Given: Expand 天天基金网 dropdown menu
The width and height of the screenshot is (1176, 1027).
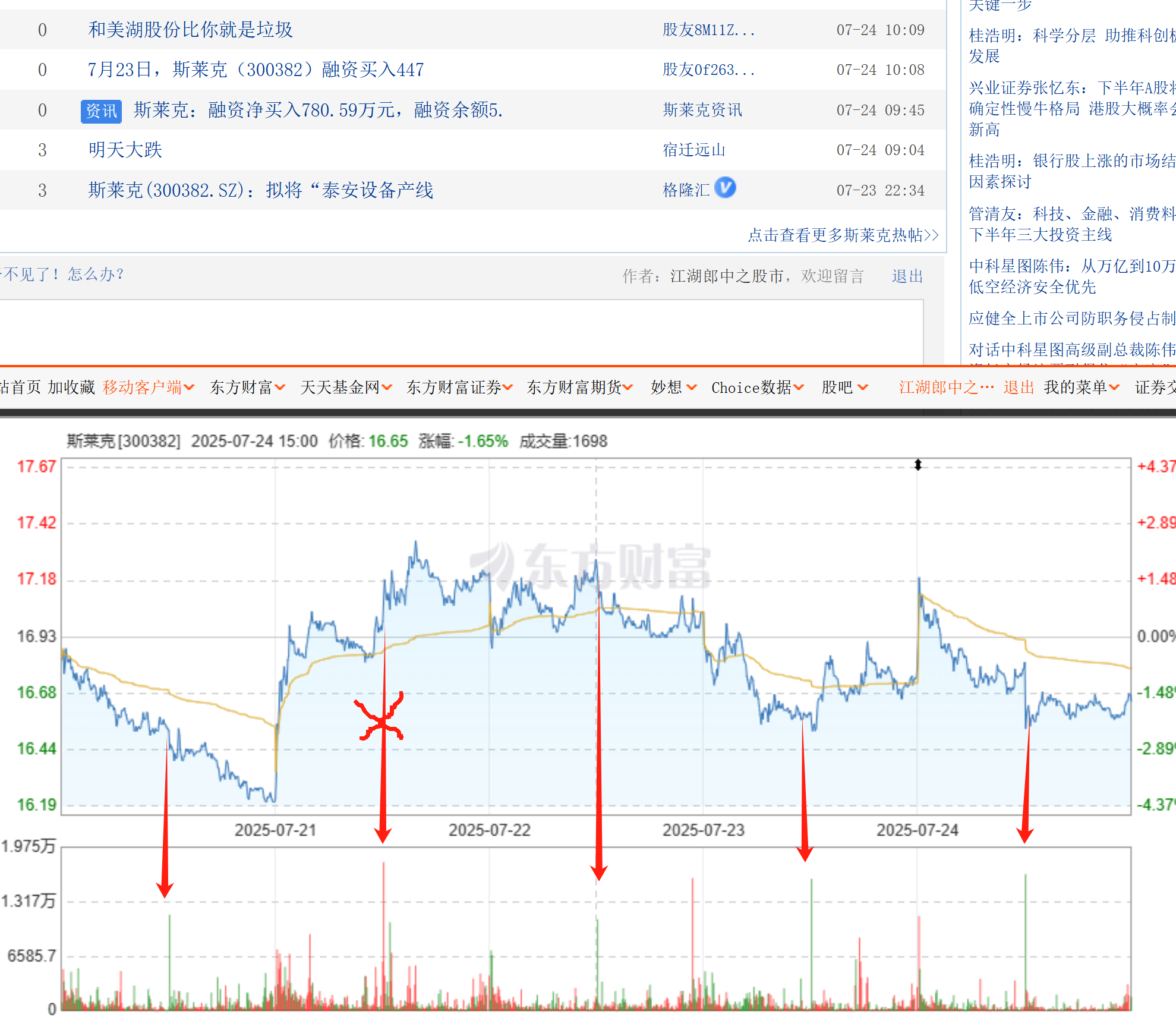Looking at the screenshot, I should point(346,388).
